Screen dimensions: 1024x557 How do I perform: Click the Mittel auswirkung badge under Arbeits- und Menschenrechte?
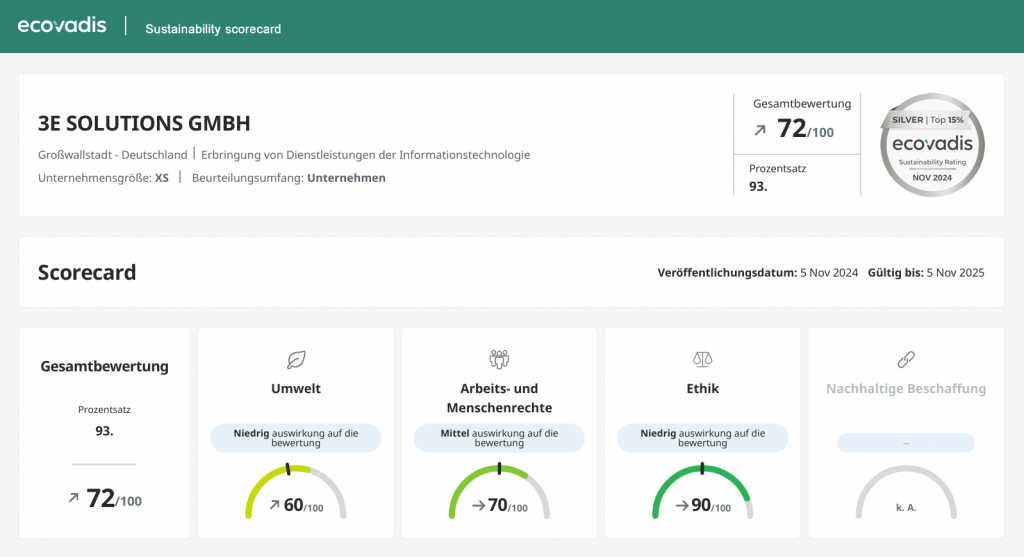[x=499, y=438]
